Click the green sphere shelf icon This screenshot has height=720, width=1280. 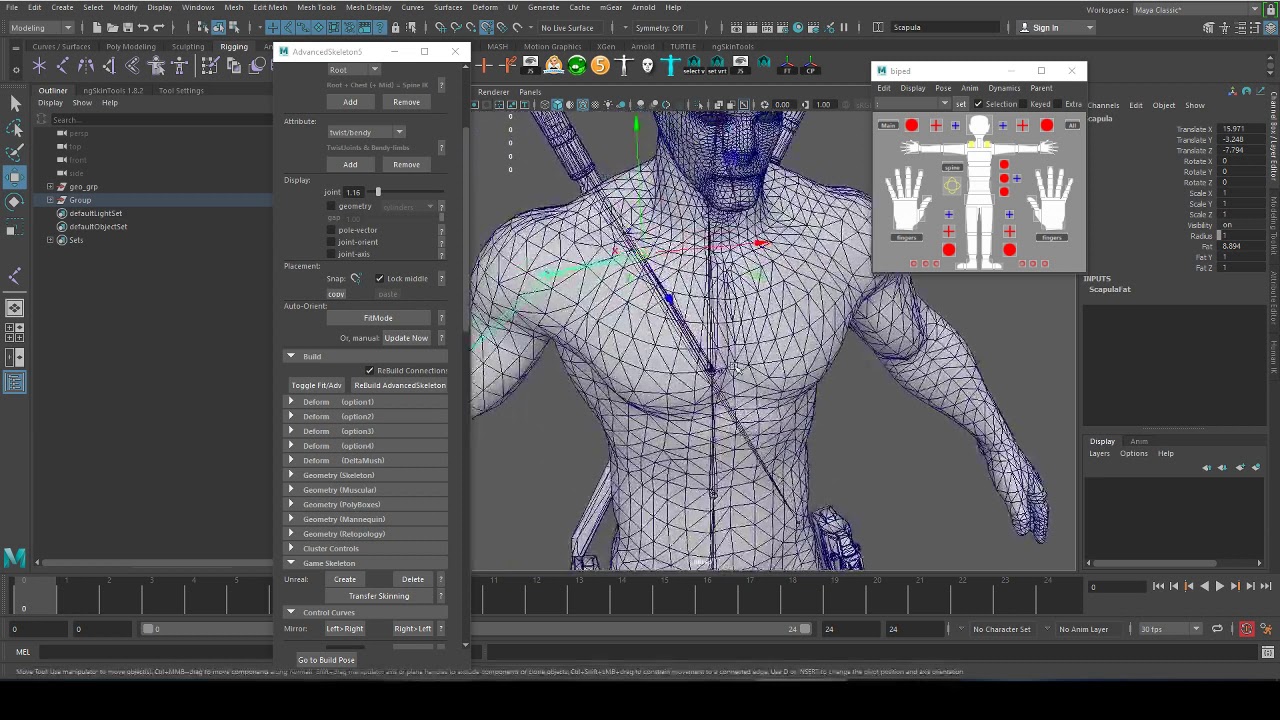pos(577,66)
